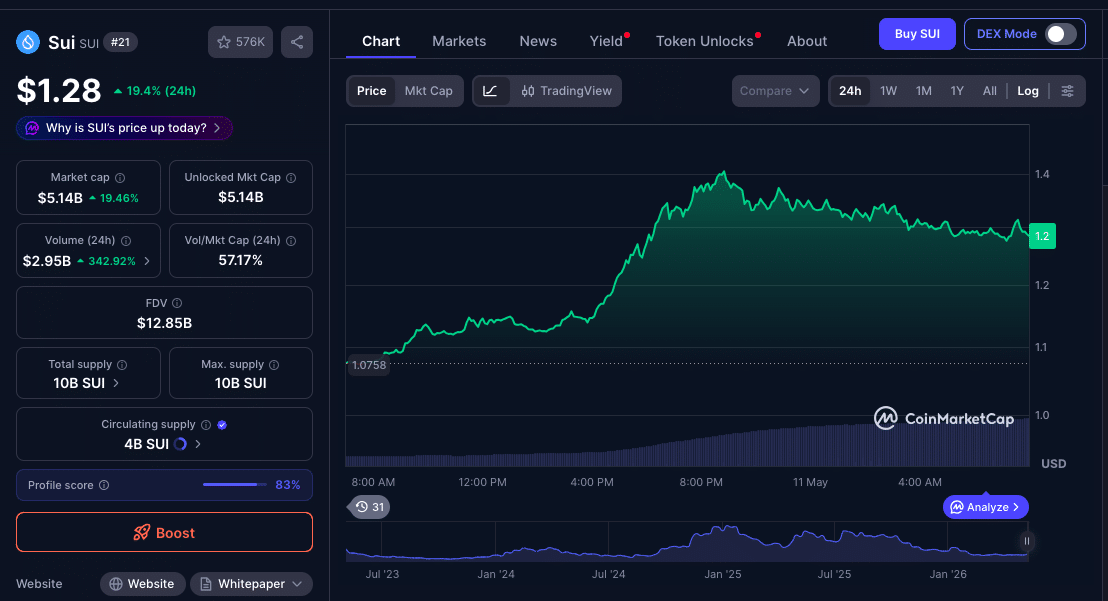Open the share icon button
The width and height of the screenshot is (1108, 601).
click(x=297, y=42)
